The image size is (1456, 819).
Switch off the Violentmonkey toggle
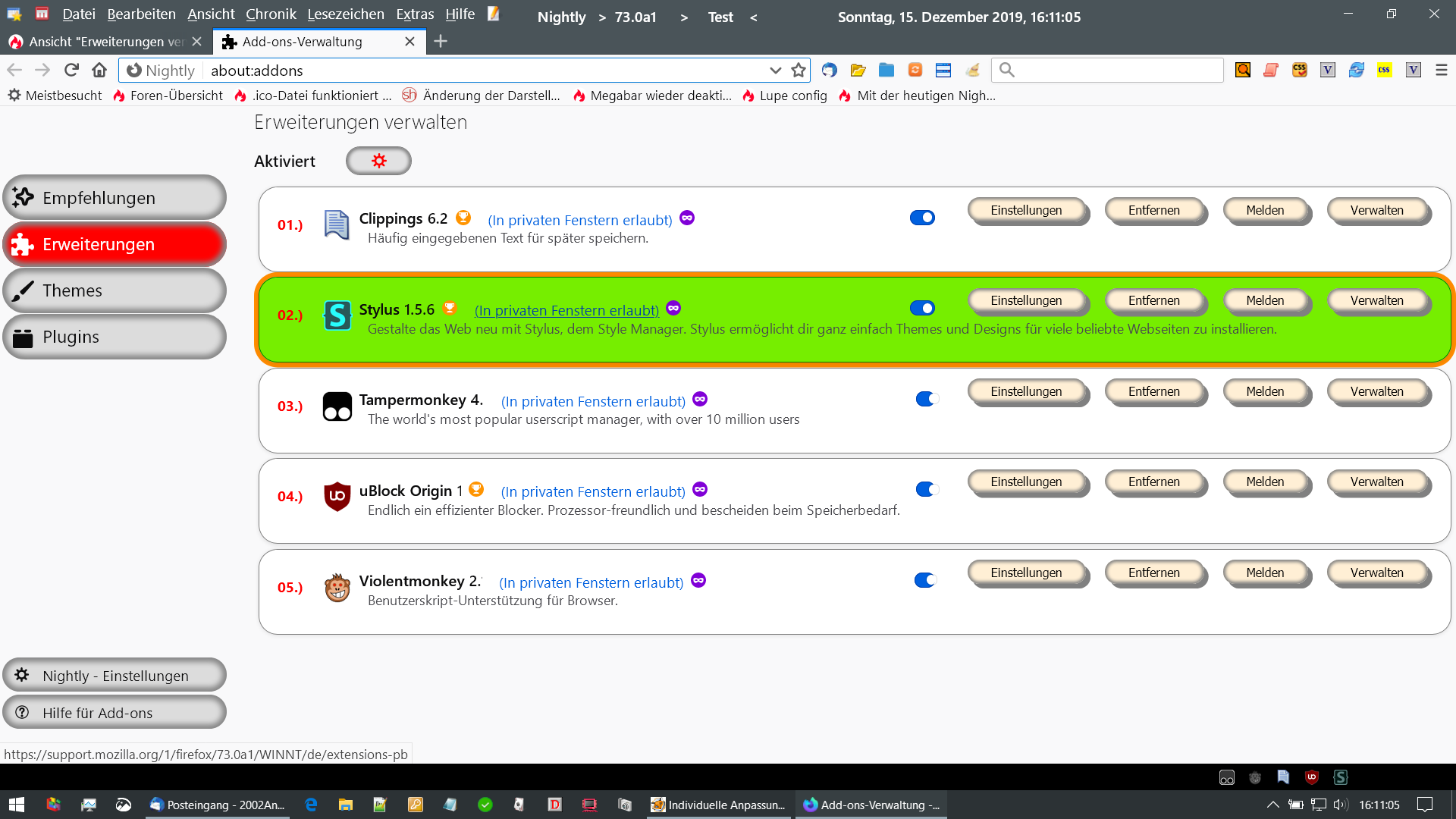(925, 580)
